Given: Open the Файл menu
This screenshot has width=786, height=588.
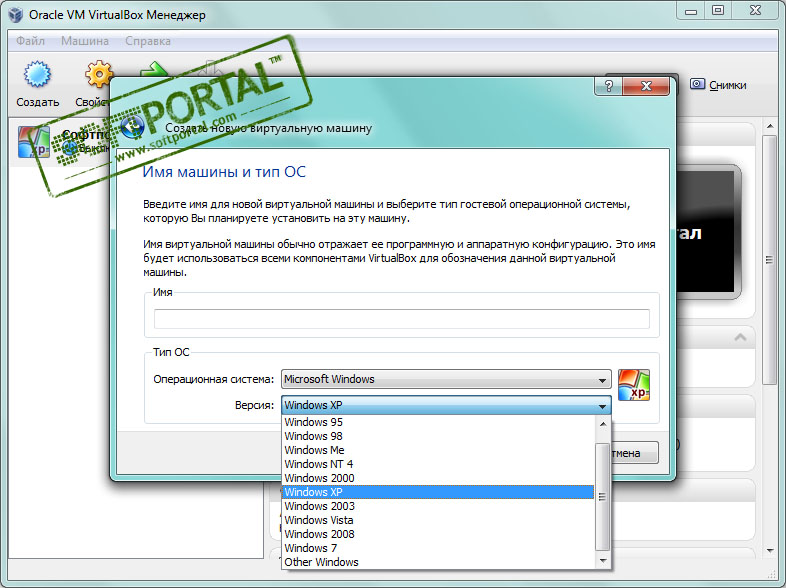Looking at the screenshot, I should [30, 41].
